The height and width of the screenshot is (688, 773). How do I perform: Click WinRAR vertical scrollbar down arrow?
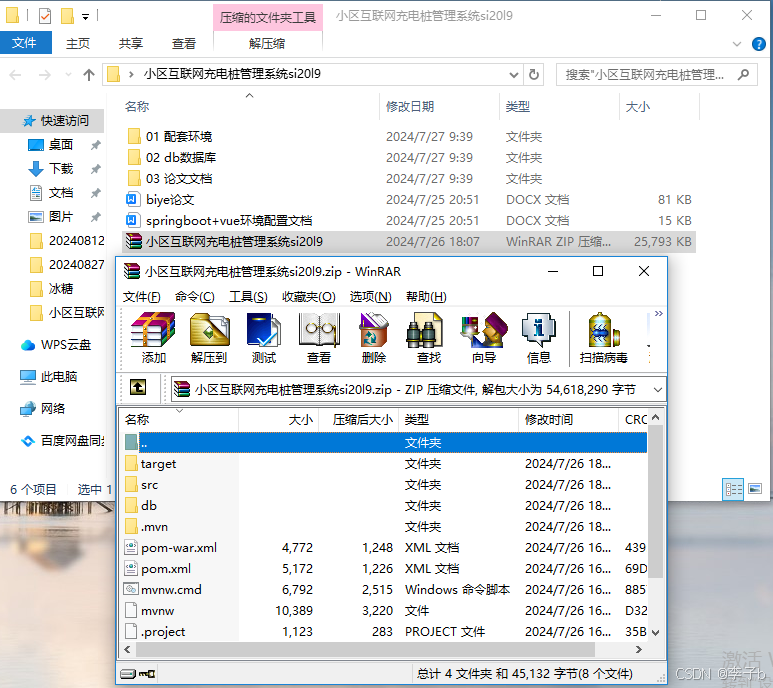pyautogui.click(x=656, y=633)
